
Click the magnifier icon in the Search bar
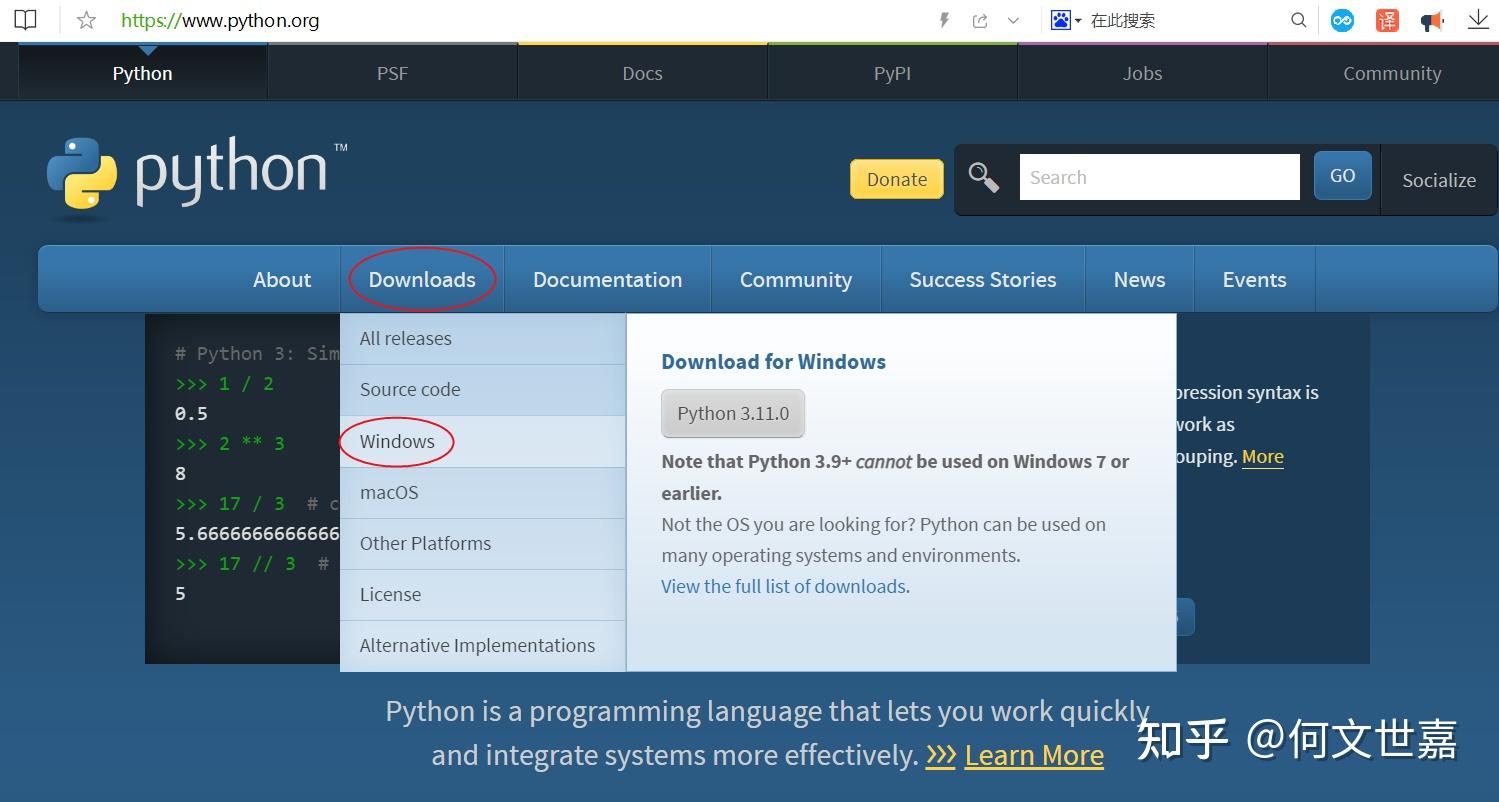point(984,177)
